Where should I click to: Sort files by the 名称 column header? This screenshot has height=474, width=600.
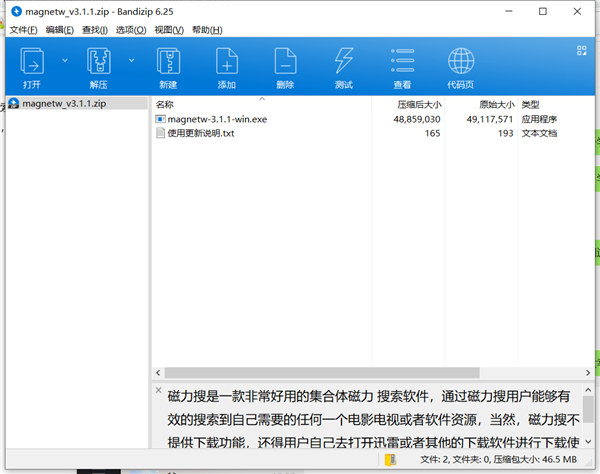click(165, 104)
